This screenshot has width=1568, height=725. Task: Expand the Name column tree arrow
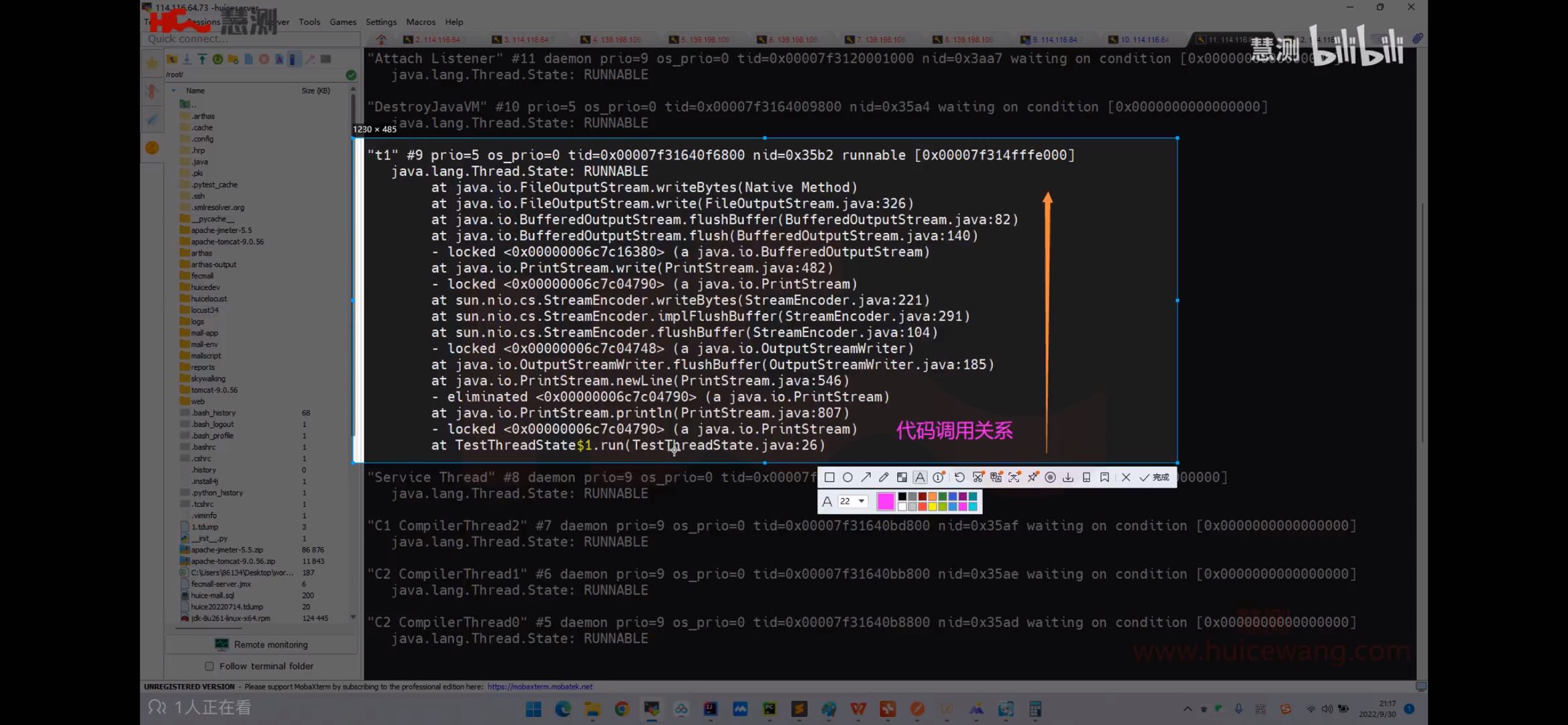pyautogui.click(x=174, y=91)
